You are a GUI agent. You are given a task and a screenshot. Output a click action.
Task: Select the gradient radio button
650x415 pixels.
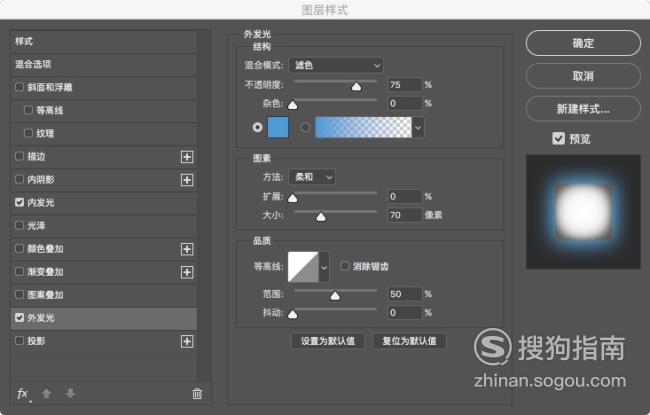click(x=305, y=127)
